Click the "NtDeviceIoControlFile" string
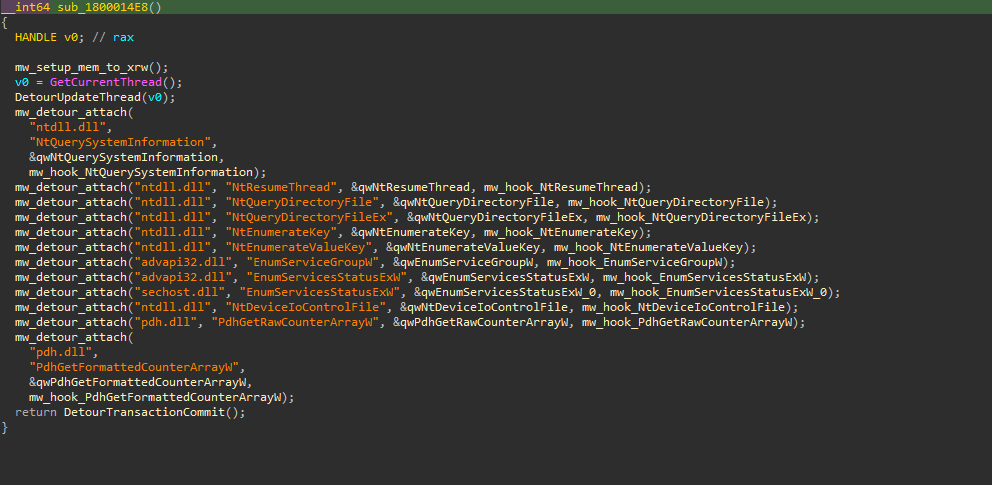992x485 pixels. tap(306, 308)
